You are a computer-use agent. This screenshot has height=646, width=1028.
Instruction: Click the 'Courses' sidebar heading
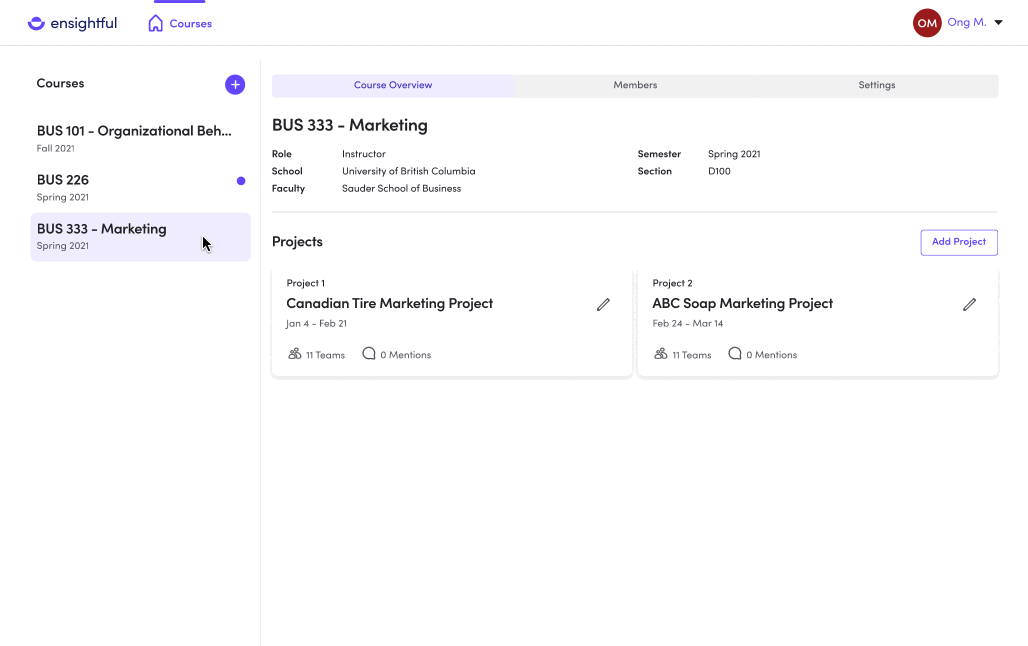pyautogui.click(x=60, y=83)
